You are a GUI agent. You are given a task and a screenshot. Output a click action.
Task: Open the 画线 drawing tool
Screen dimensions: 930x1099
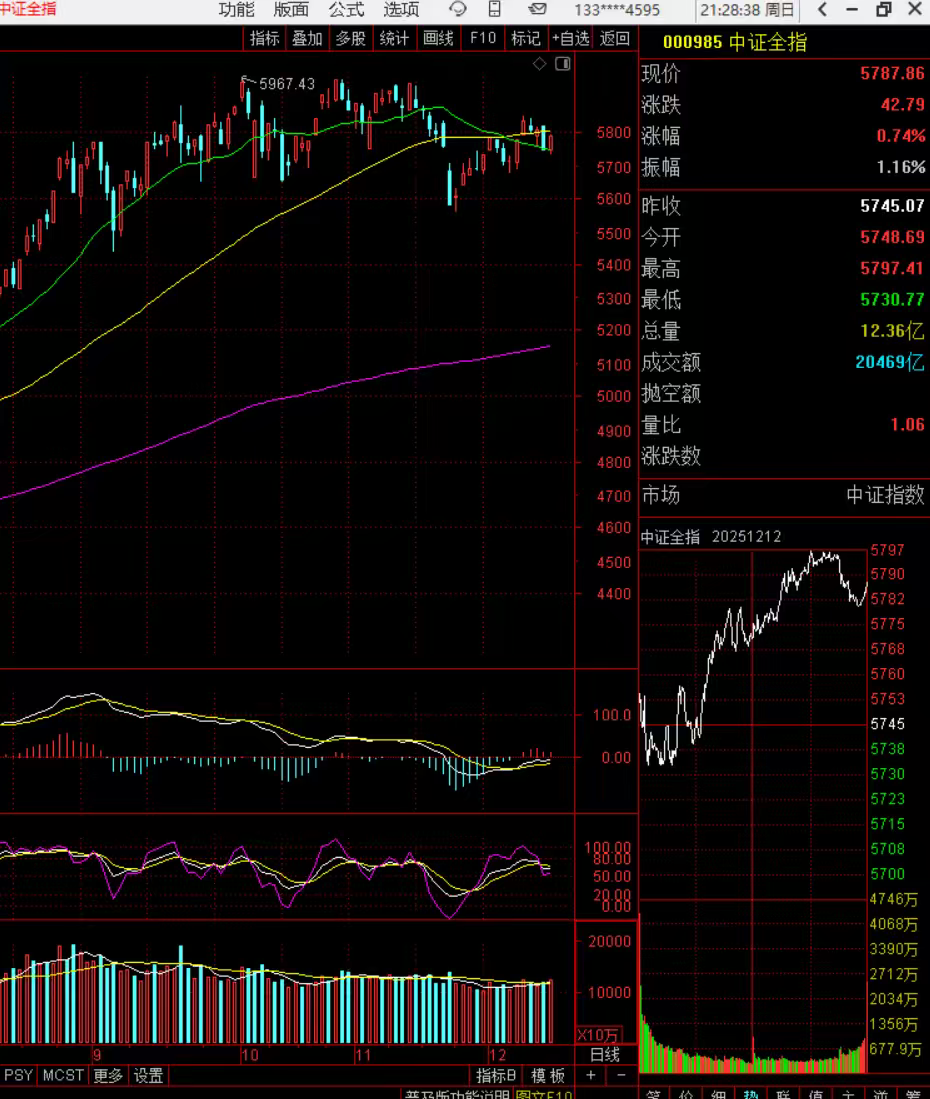pos(438,39)
